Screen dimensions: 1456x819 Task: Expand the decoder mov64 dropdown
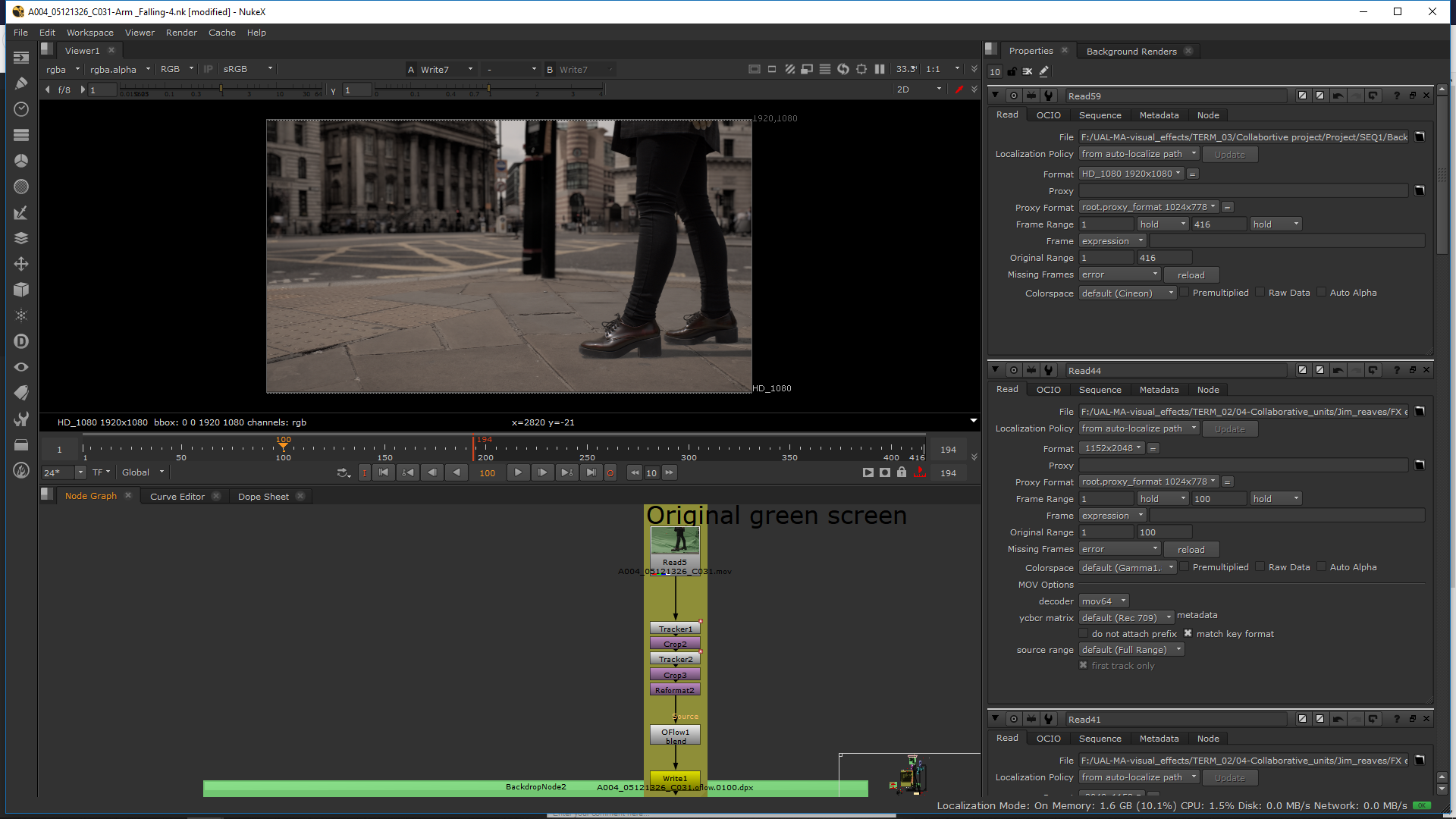(x=1104, y=601)
